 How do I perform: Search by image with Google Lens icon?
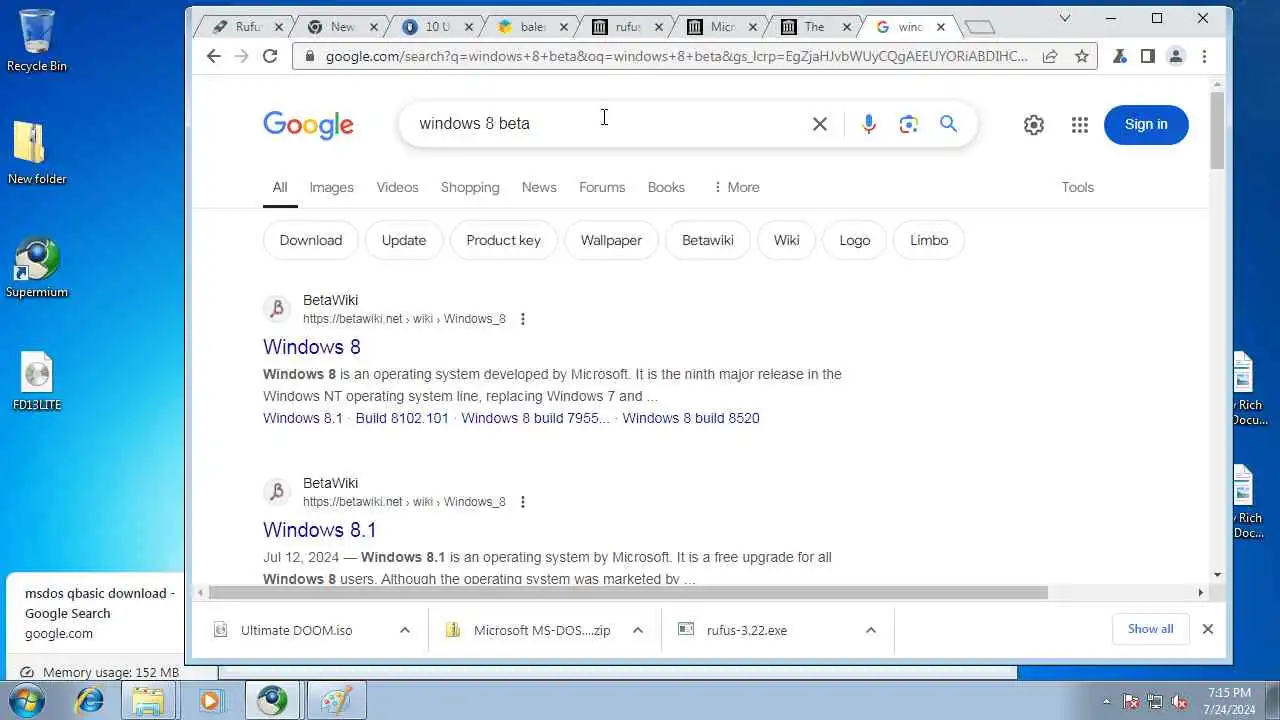(908, 124)
